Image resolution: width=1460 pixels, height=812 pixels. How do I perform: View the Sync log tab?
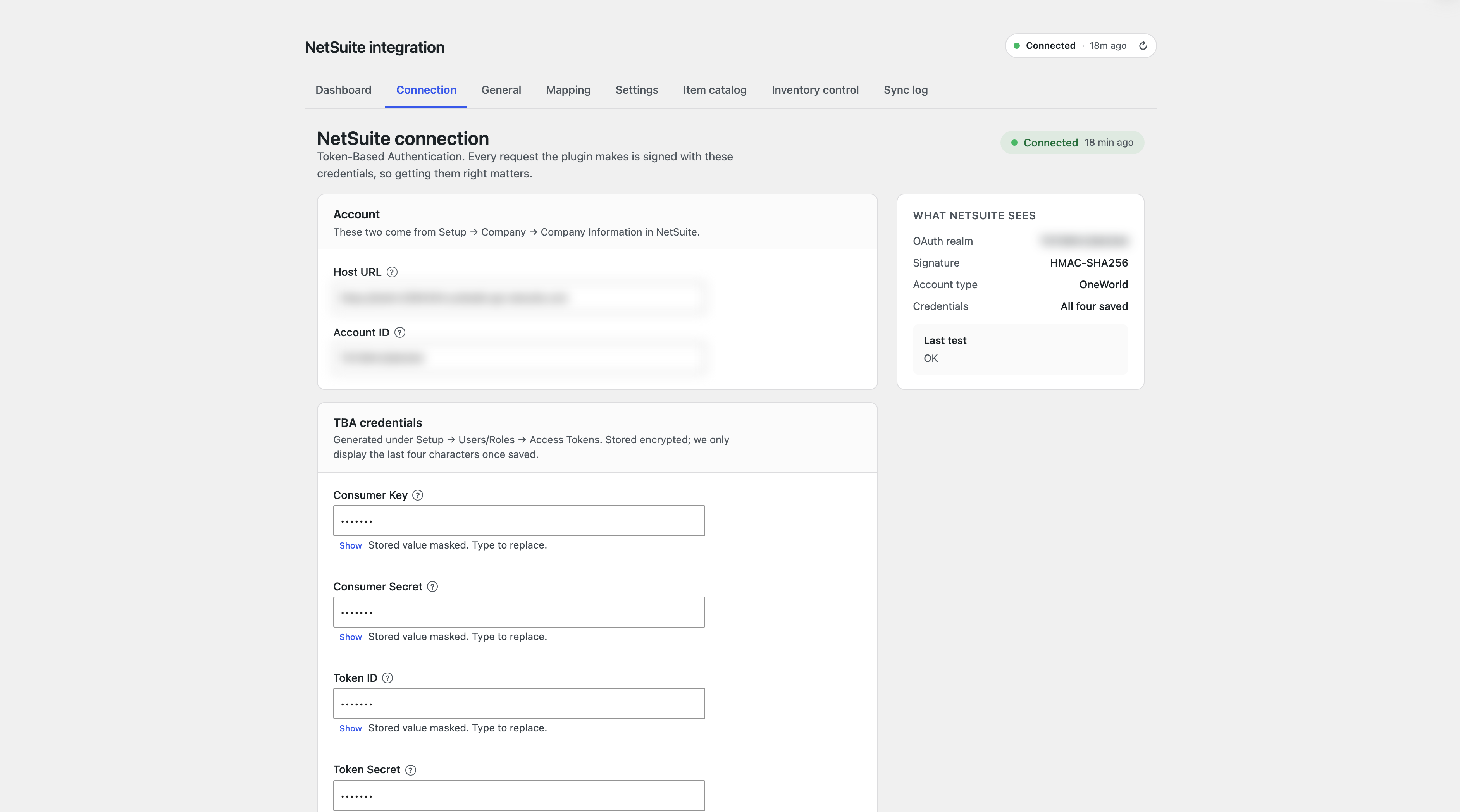906,90
